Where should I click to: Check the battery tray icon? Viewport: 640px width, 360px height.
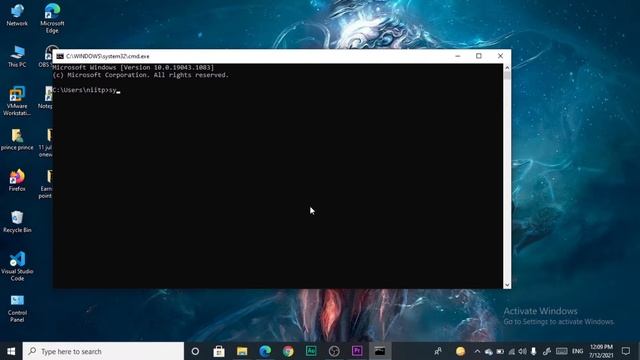tap(500, 351)
